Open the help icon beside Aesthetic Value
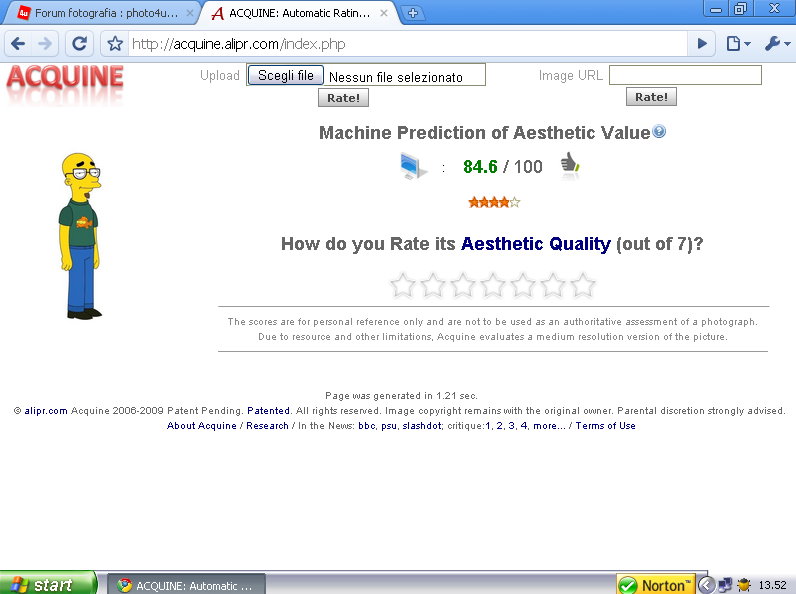 click(659, 132)
